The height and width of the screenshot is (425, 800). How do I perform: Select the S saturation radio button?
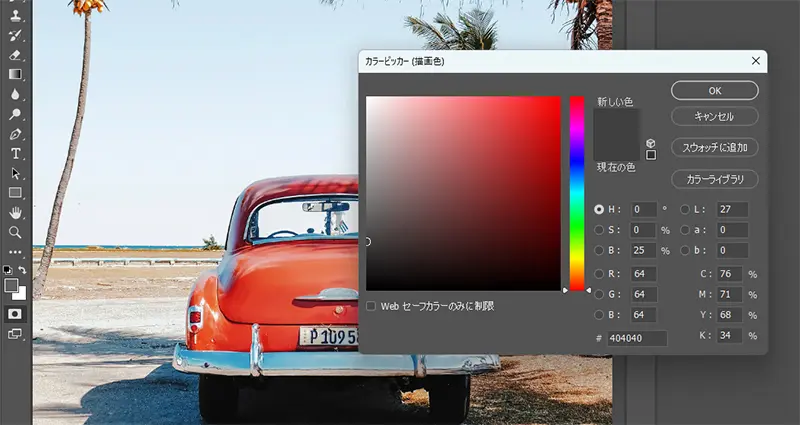(599, 230)
